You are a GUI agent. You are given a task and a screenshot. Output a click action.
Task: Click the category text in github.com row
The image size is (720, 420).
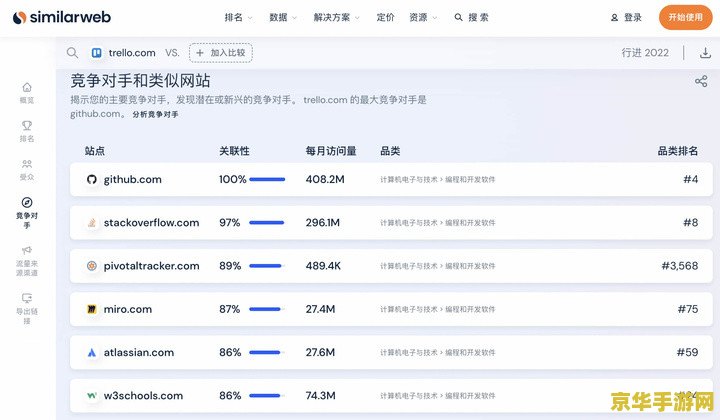coord(438,179)
